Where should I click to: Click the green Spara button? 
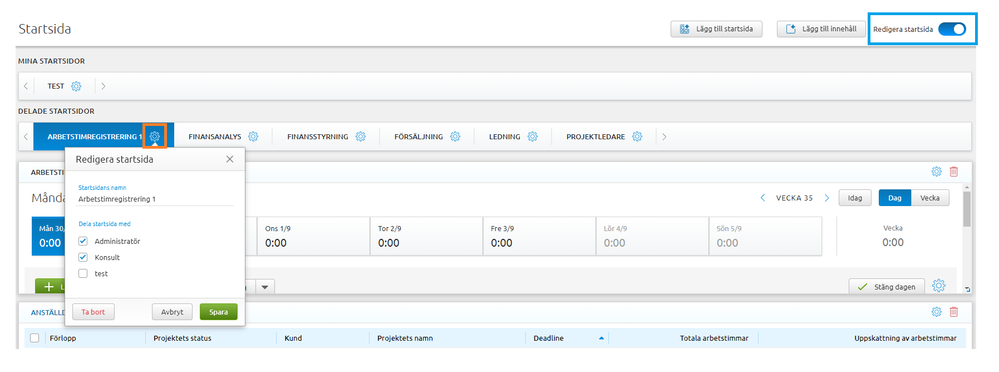[x=219, y=312]
